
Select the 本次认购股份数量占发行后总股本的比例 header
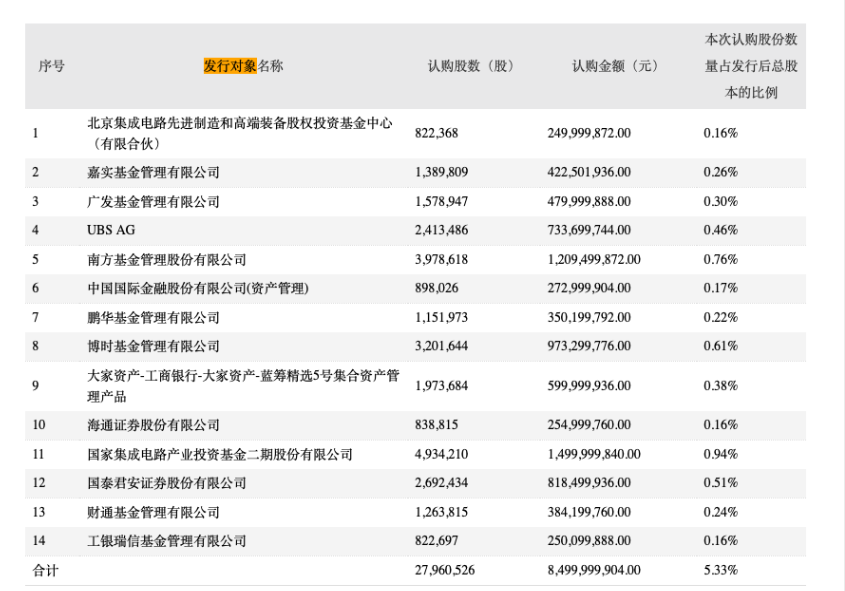pyautogui.click(x=751, y=66)
